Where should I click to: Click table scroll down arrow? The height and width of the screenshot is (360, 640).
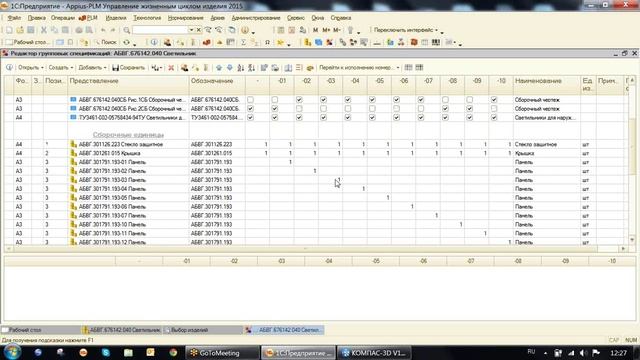[x=632, y=240]
